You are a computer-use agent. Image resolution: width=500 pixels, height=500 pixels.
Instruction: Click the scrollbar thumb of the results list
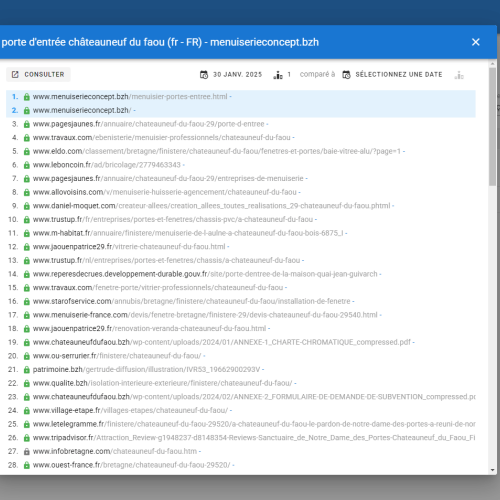pyautogui.click(x=493, y=127)
